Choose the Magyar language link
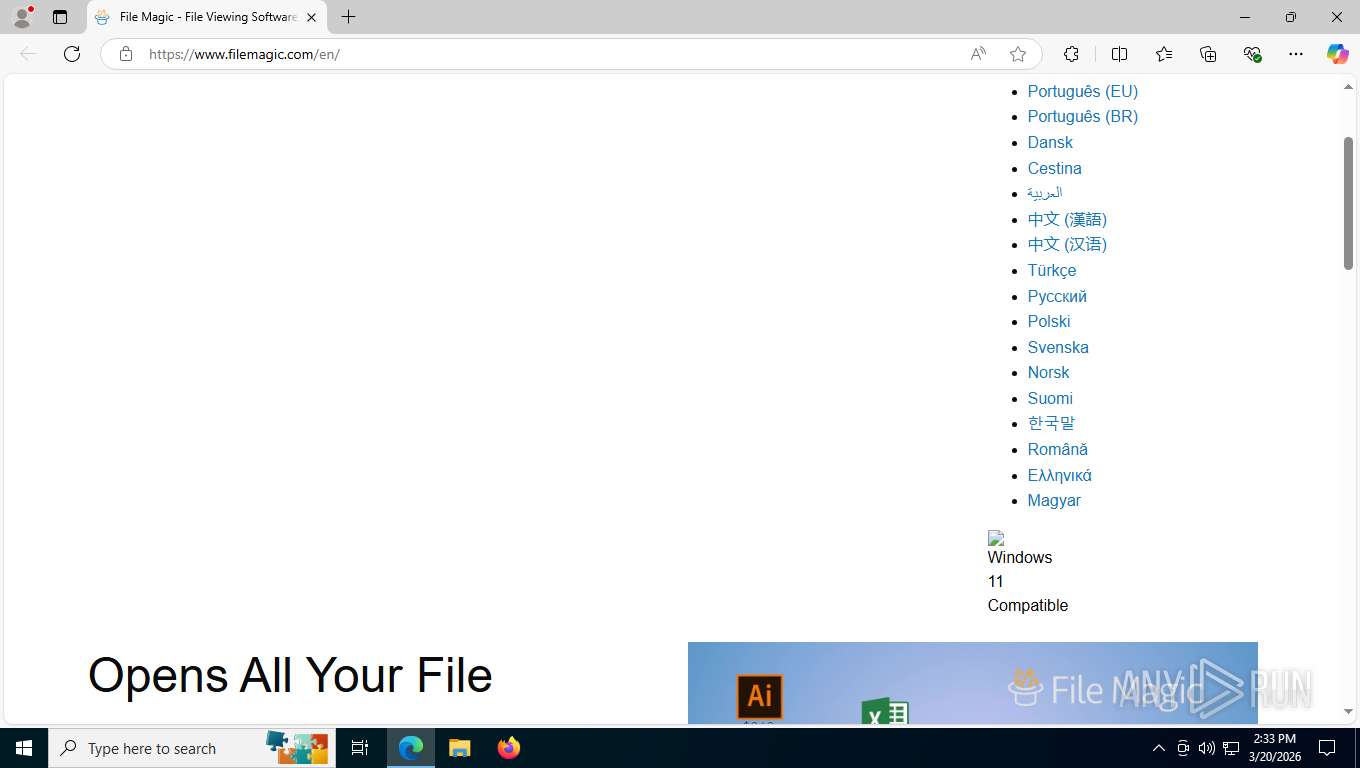This screenshot has height=768, width=1360. [1054, 500]
